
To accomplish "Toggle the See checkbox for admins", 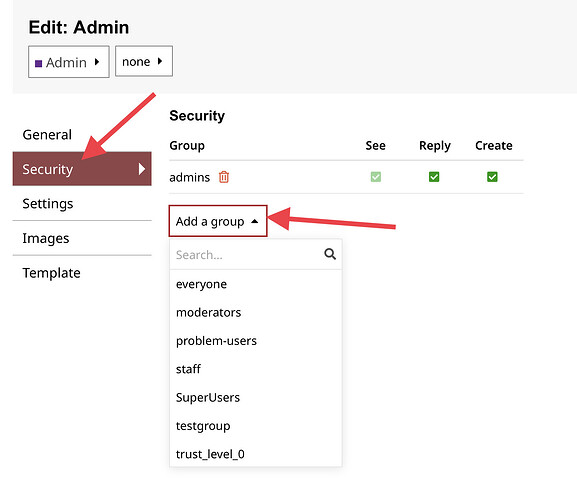I will tap(376, 177).
